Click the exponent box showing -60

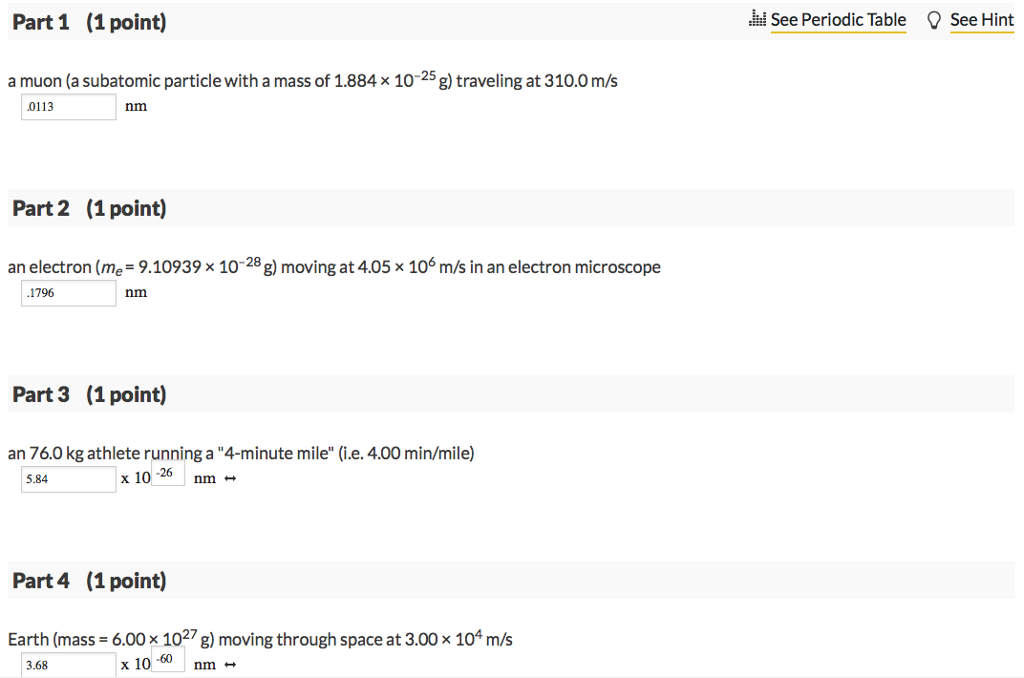tap(165, 658)
